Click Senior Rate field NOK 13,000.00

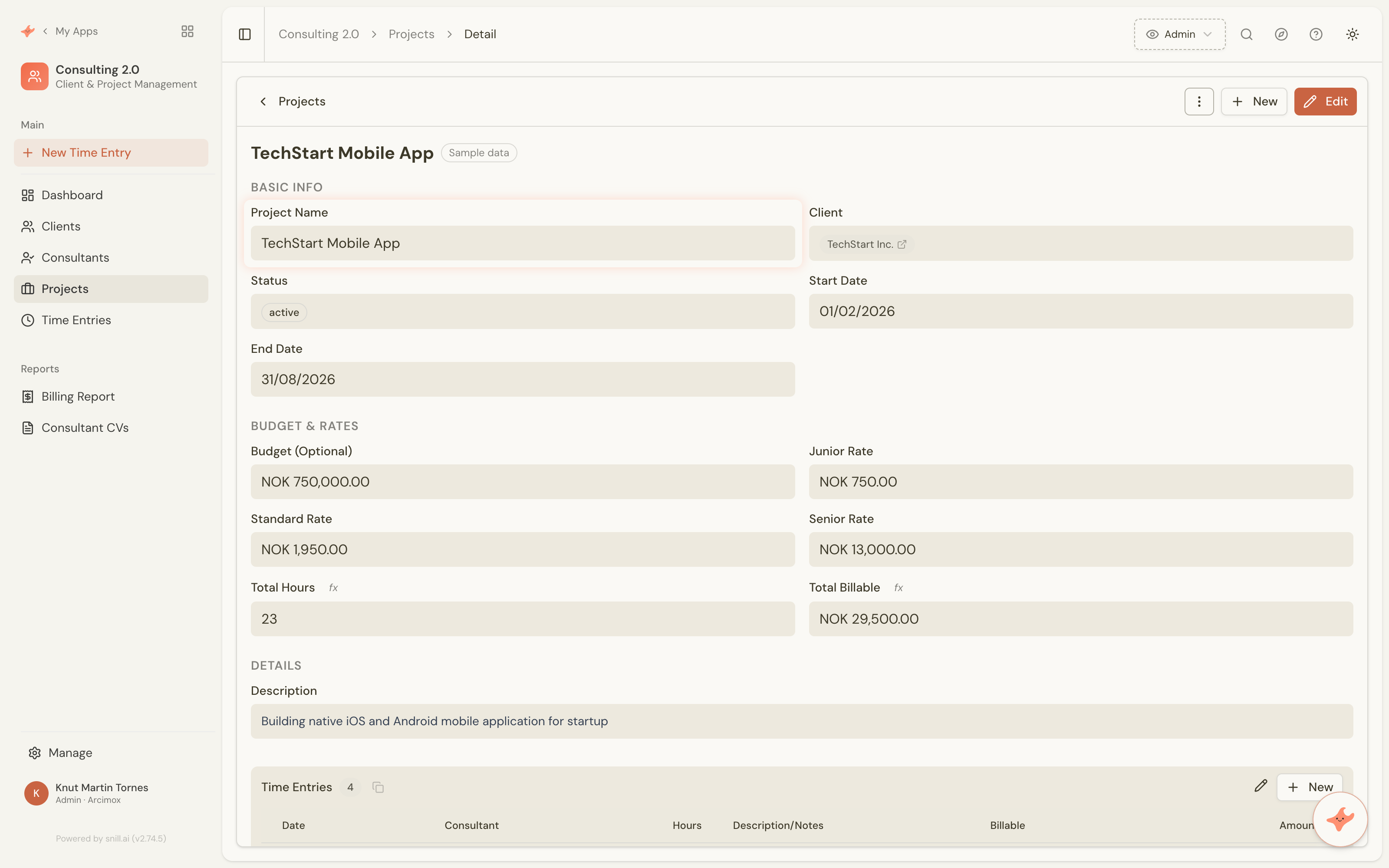[x=1081, y=549]
